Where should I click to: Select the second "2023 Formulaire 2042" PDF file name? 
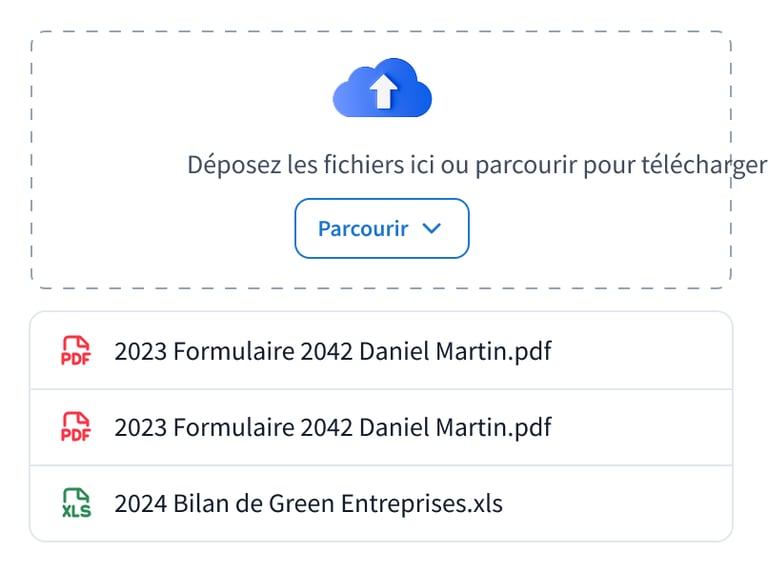234,427
